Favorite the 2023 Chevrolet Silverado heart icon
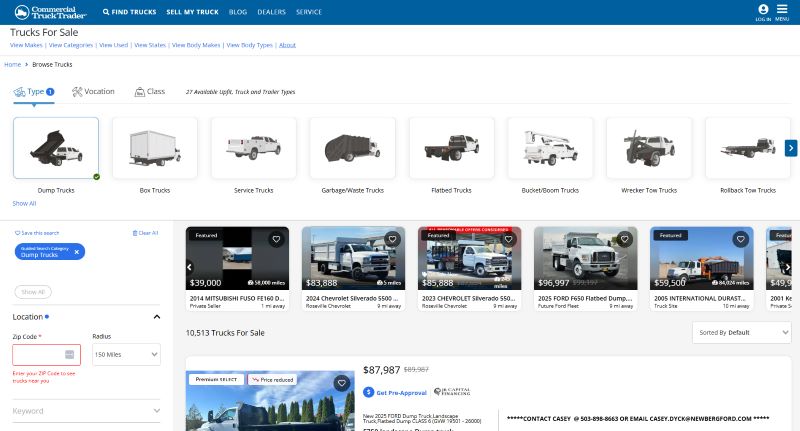The width and height of the screenshot is (800, 431). click(508, 239)
